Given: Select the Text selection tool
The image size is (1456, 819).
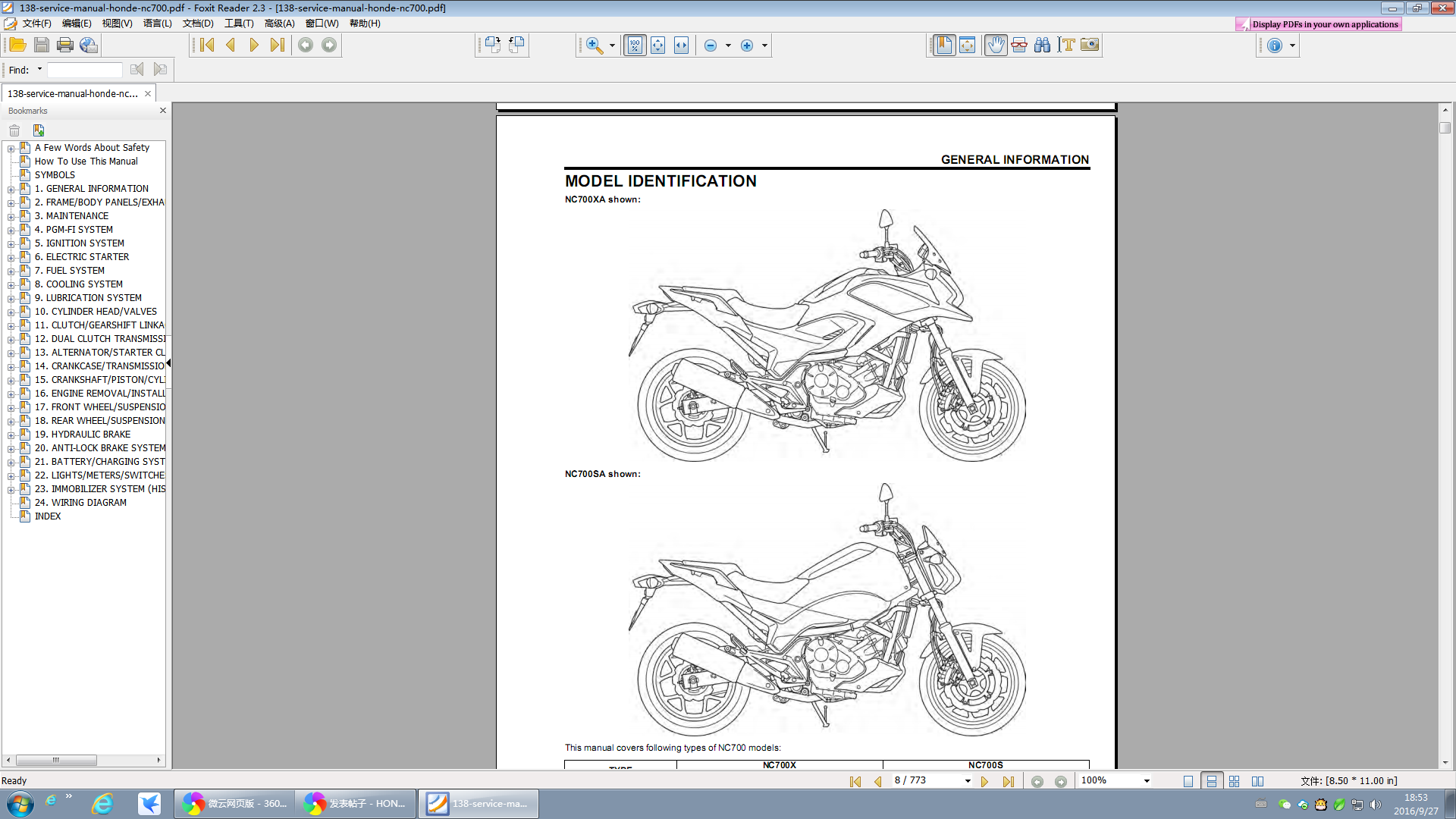Looking at the screenshot, I should [x=1066, y=45].
